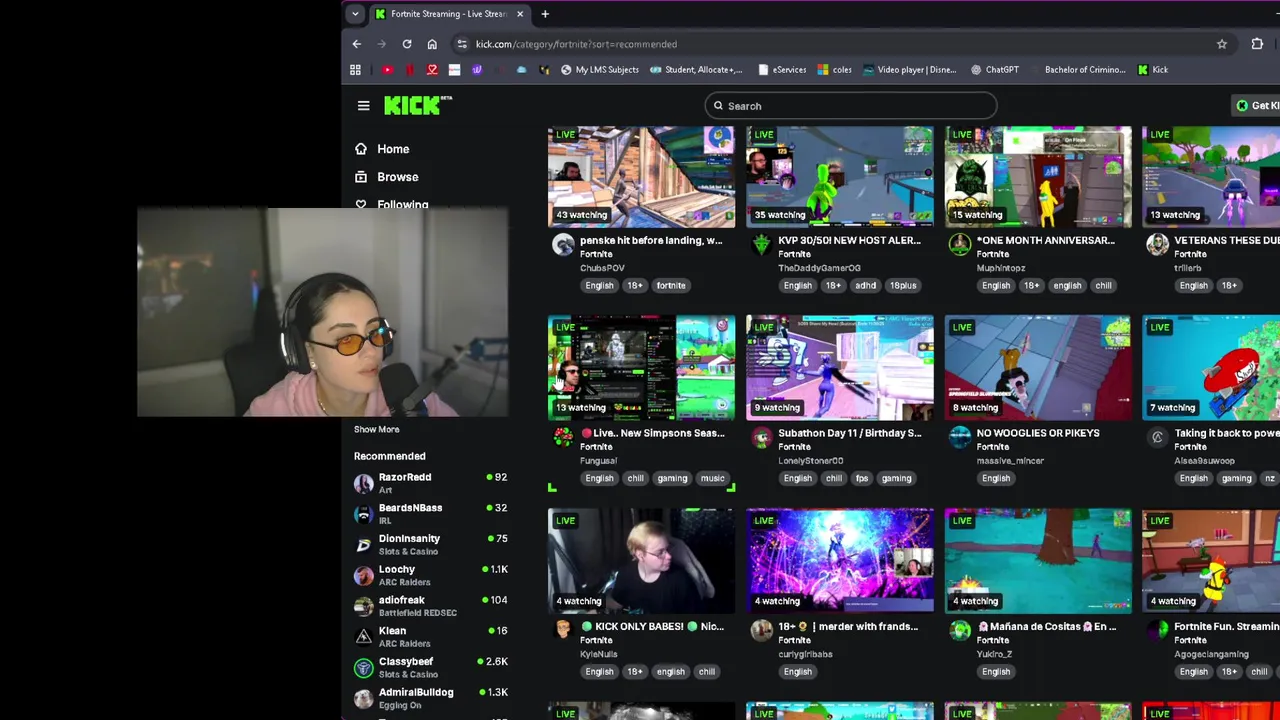Click the Home icon in the Kick sidebar
This screenshot has height=720, width=1280.
click(x=361, y=149)
